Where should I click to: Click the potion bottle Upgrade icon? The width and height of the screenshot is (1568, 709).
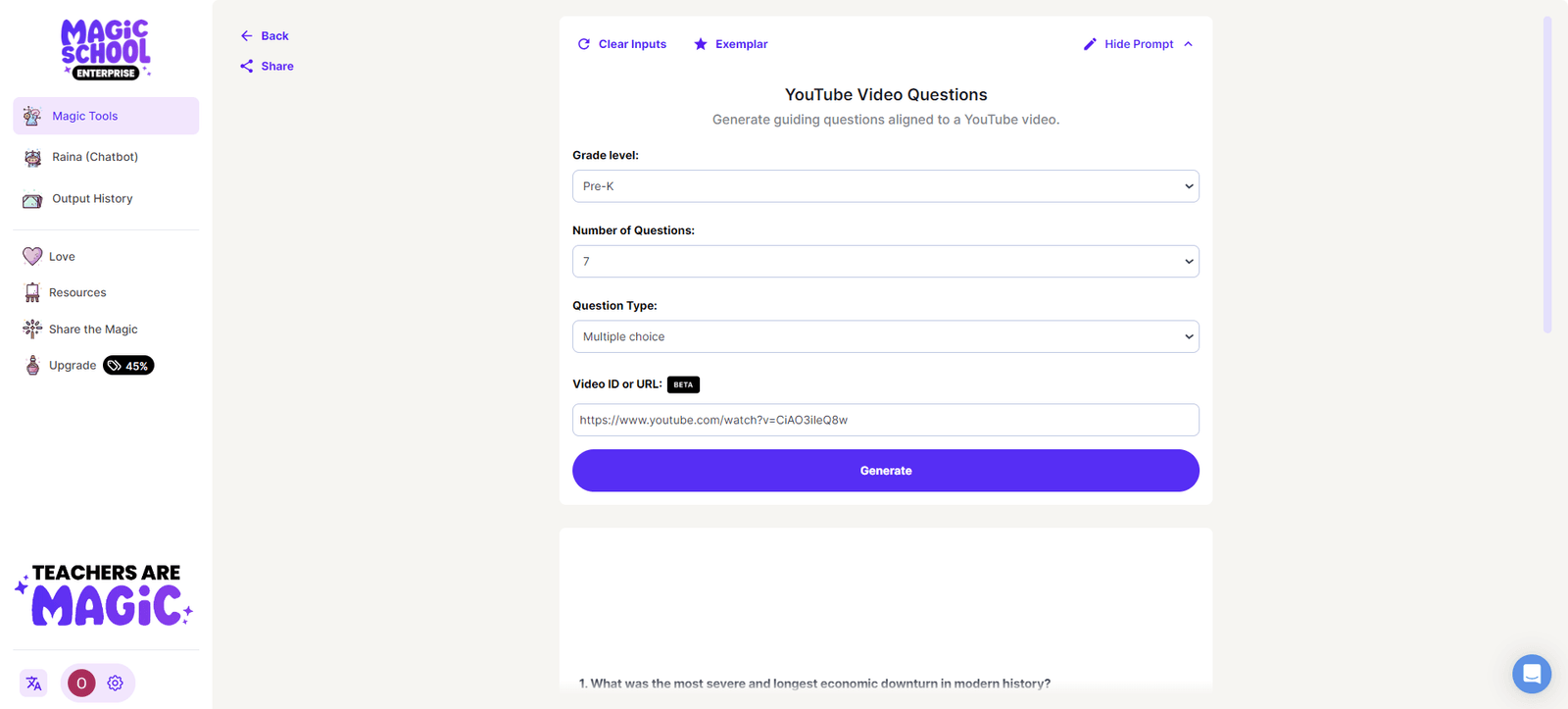point(32,364)
